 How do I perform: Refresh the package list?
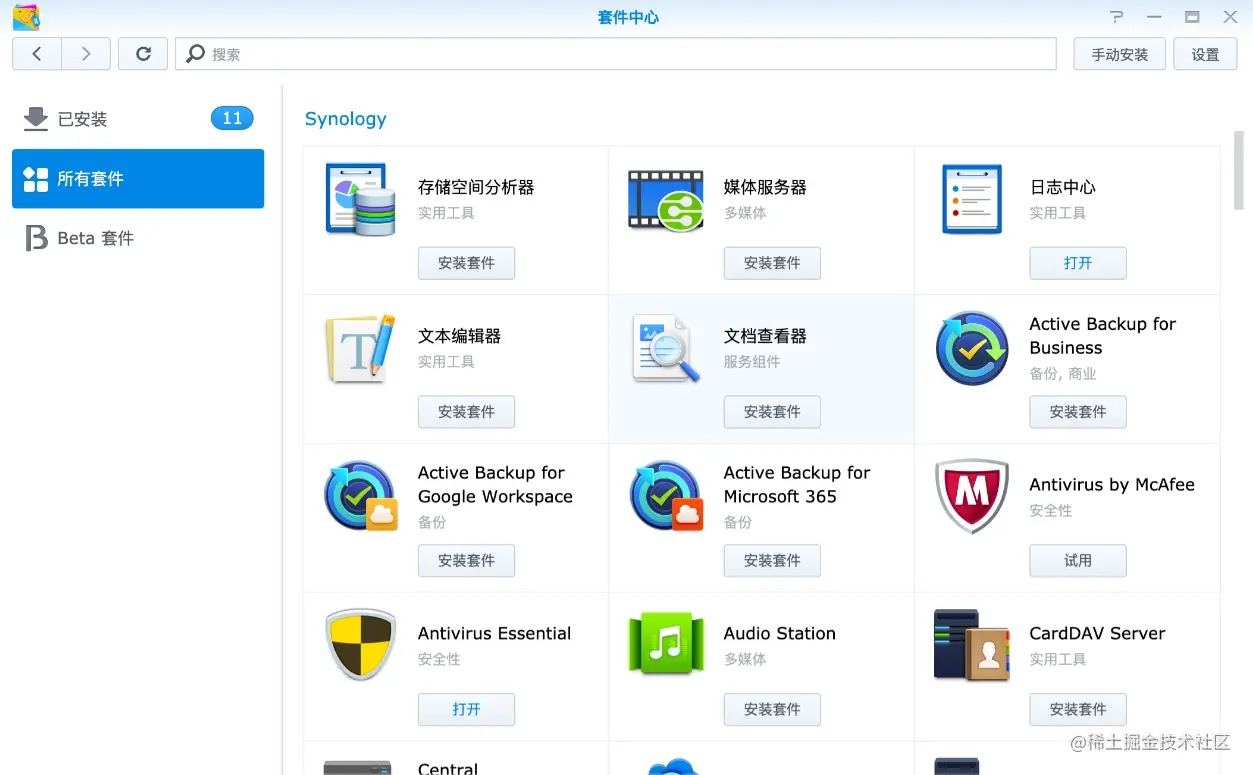point(143,54)
